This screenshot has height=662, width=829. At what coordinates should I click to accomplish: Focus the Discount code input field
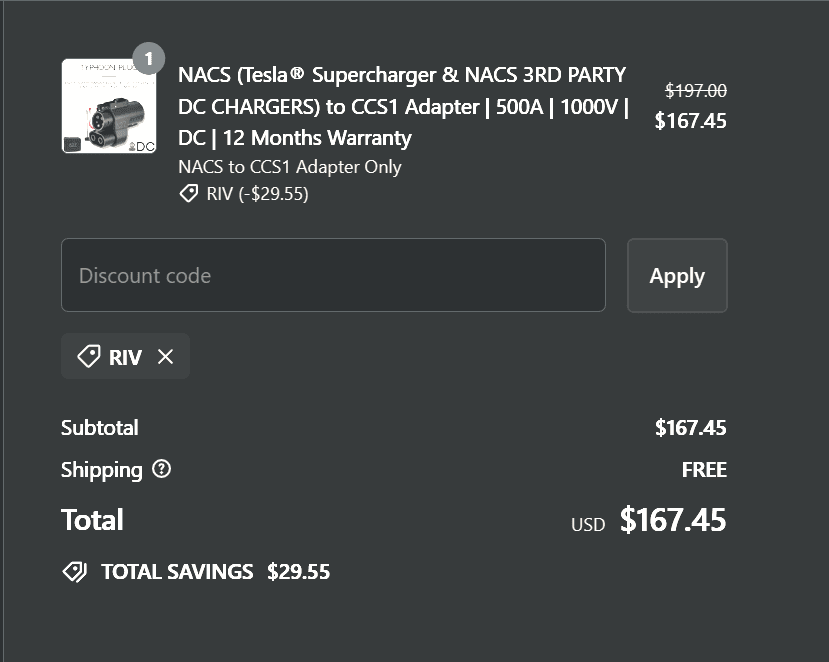pos(333,275)
